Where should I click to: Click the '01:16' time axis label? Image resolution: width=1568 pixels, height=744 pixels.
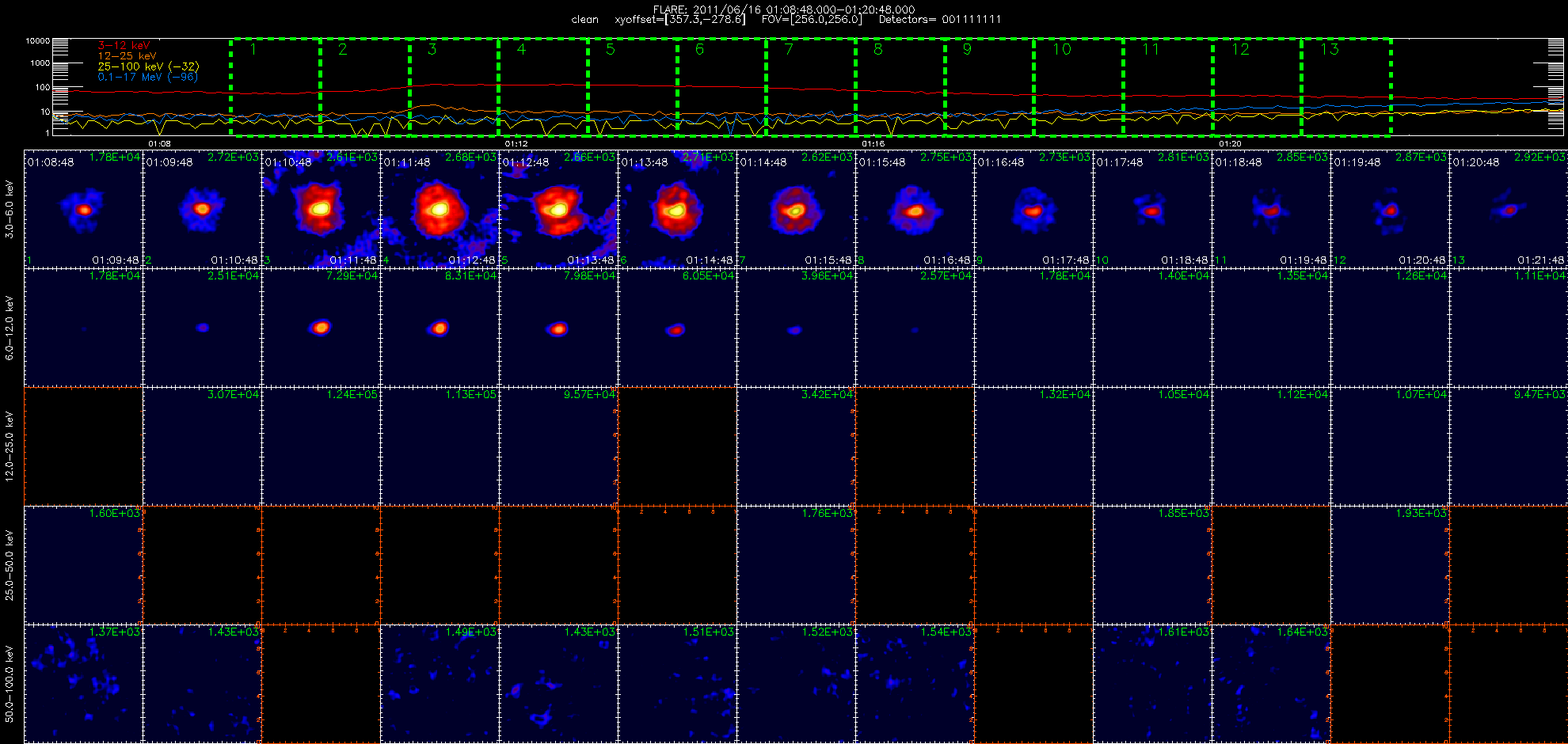(873, 143)
